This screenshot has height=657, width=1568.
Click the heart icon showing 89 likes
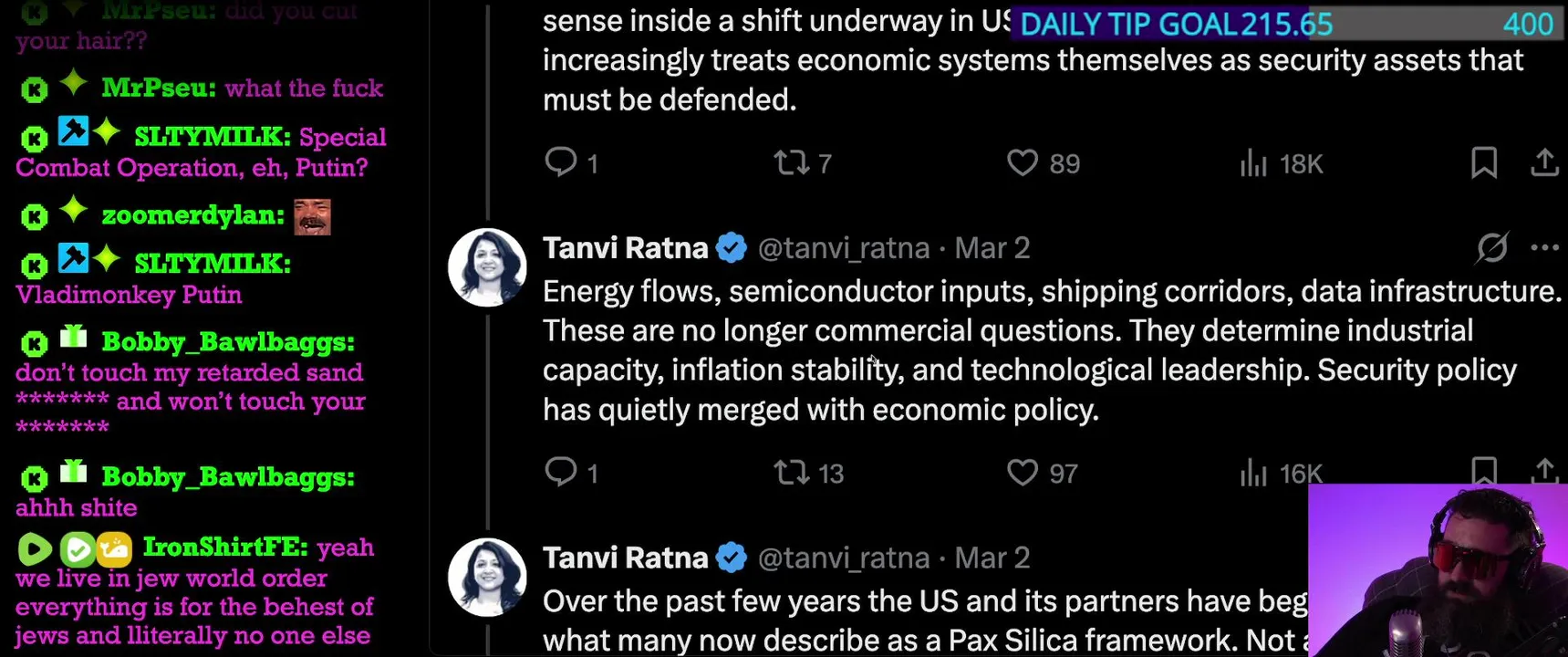tap(1023, 163)
